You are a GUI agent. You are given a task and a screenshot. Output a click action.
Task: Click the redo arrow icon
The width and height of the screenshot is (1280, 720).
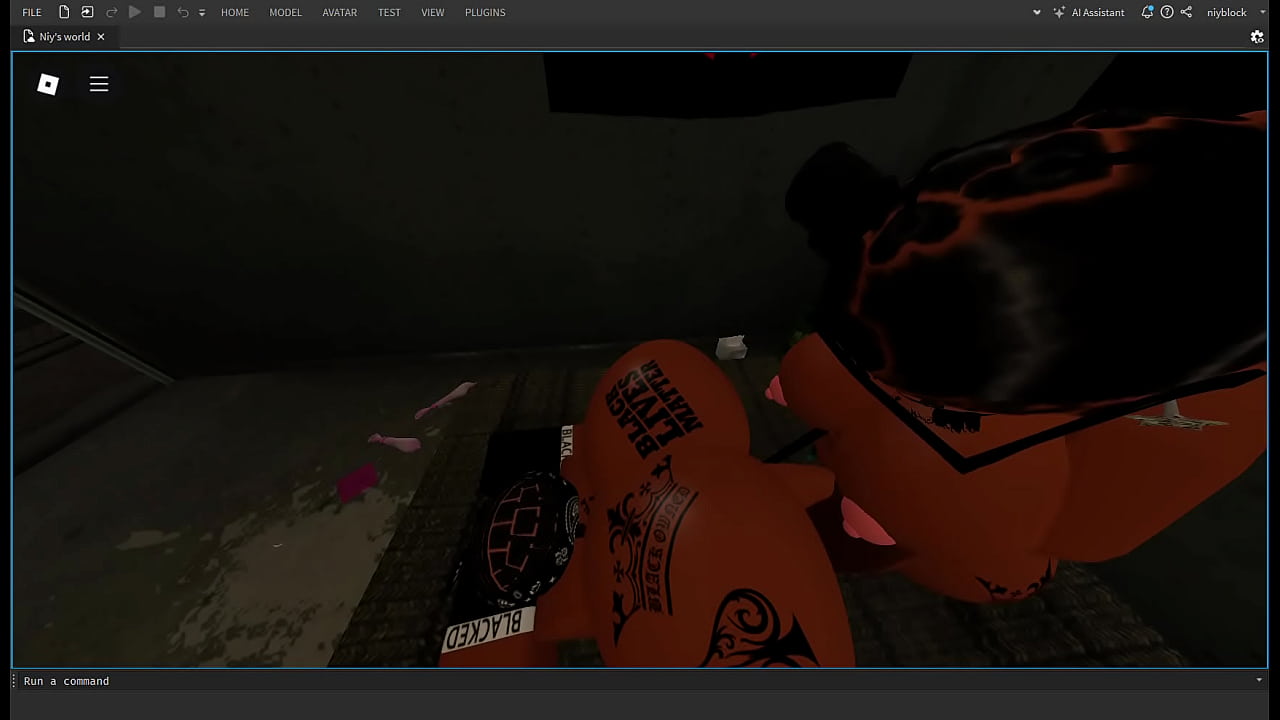pos(111,12)
